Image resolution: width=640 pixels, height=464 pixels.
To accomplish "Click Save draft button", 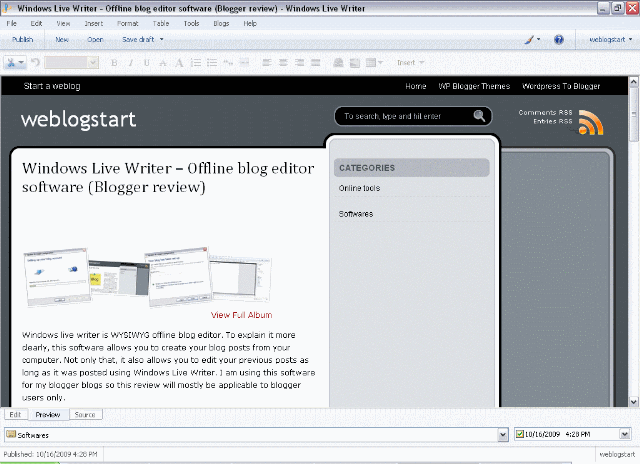I will coord(138,40).
